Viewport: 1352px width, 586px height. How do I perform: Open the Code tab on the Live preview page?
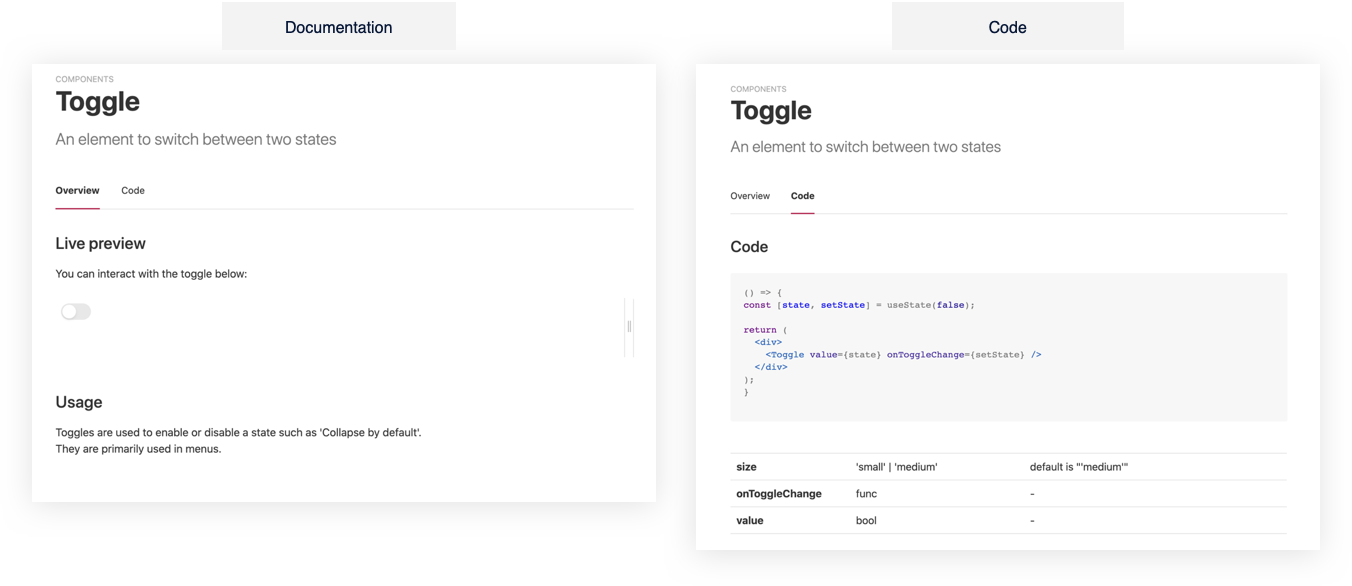click(x=133, y=191)
